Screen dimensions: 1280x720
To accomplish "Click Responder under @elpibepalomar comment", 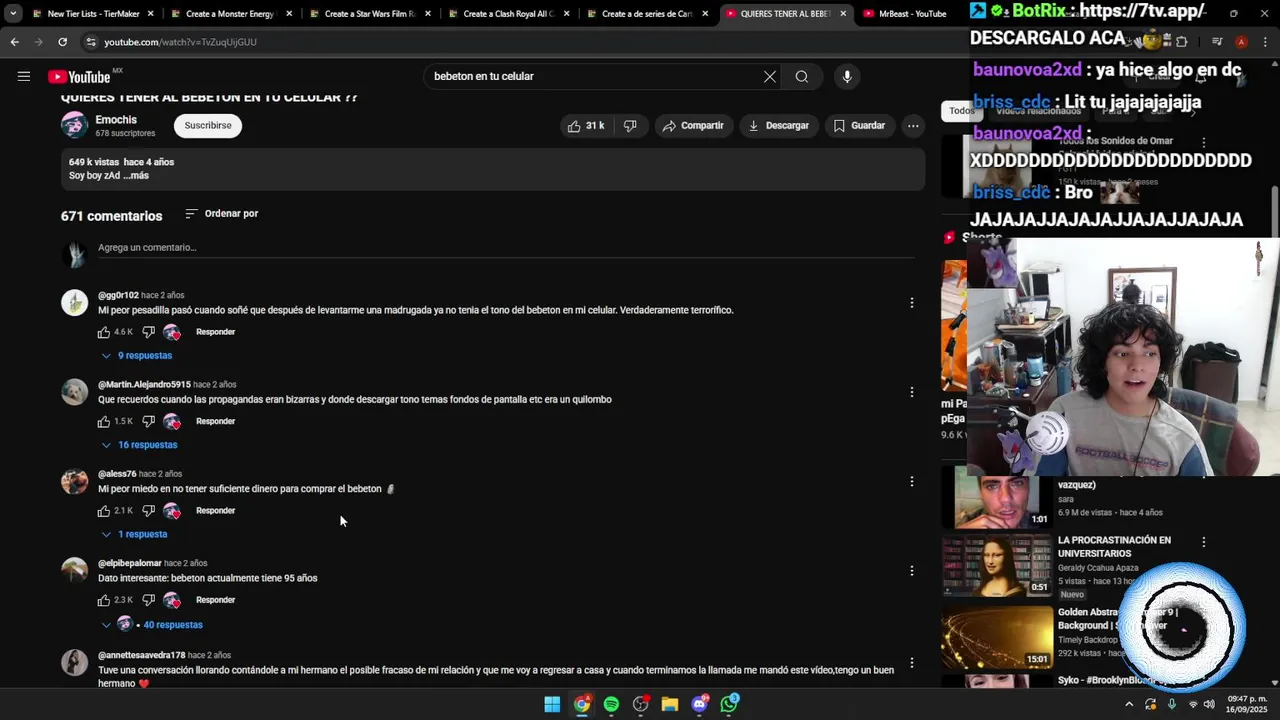I will 215,600.
